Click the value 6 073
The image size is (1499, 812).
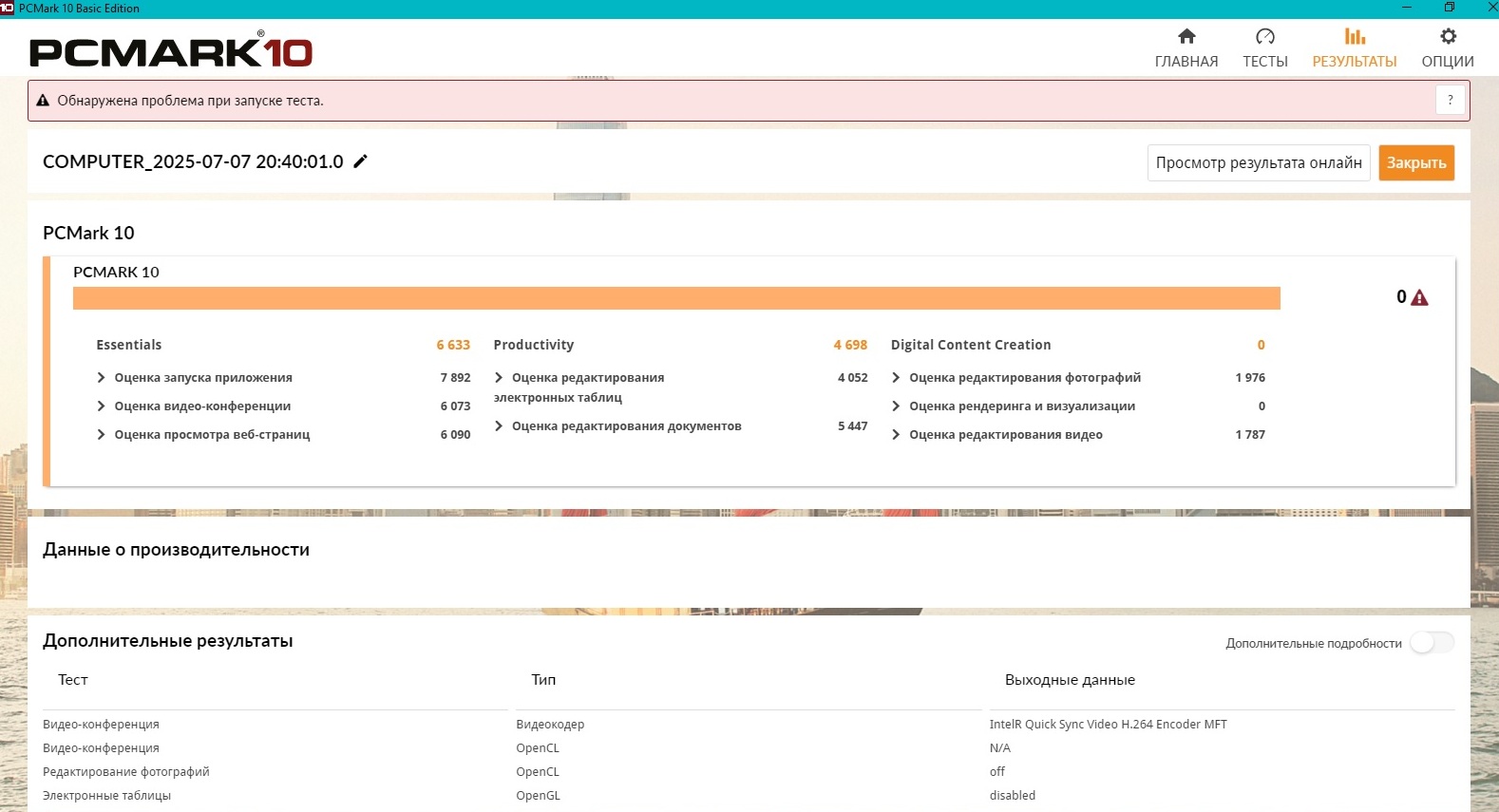click(455, 406)
